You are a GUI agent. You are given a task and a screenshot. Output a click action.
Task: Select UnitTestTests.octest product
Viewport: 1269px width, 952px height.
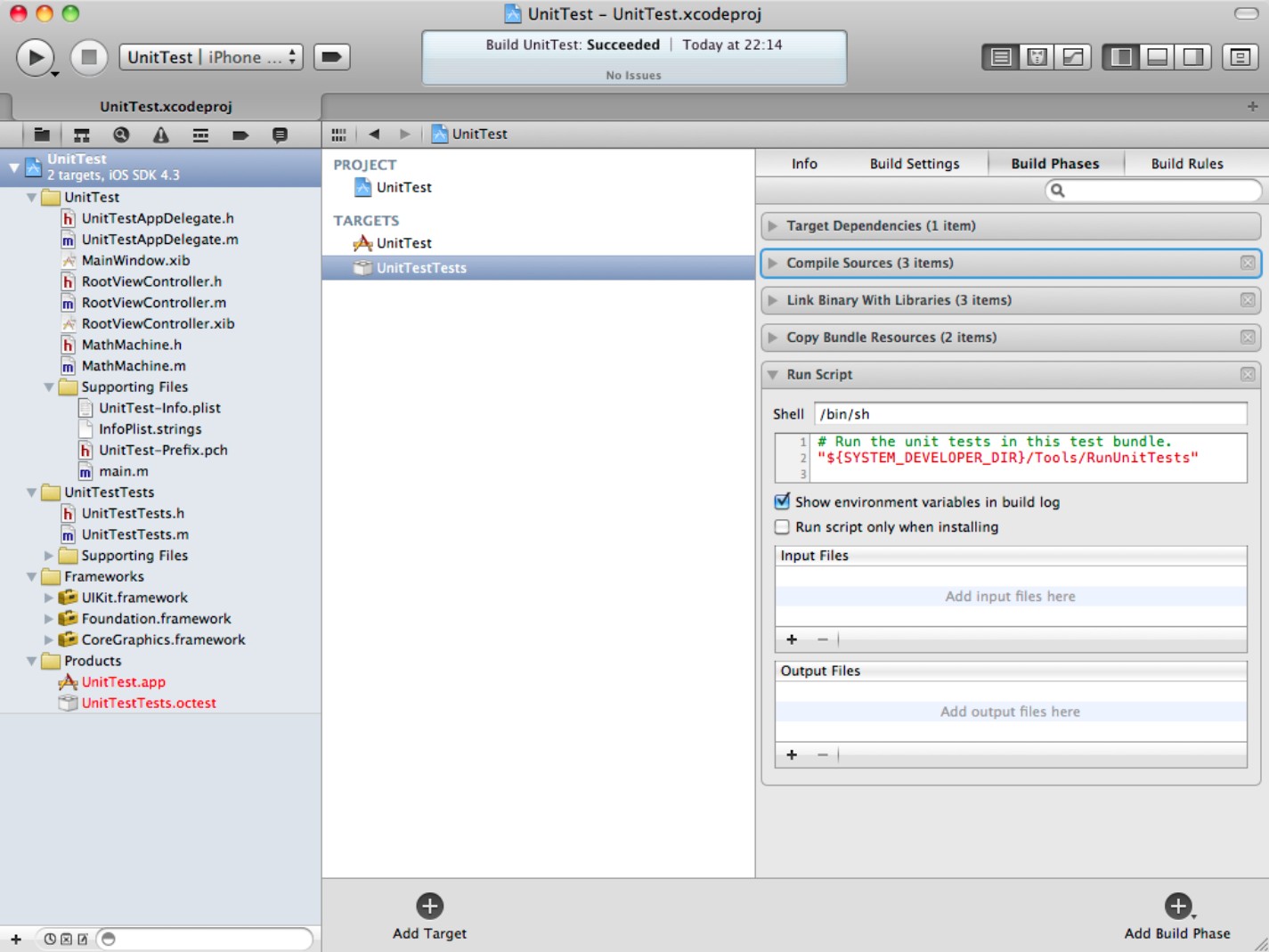(x=149, y=703)
